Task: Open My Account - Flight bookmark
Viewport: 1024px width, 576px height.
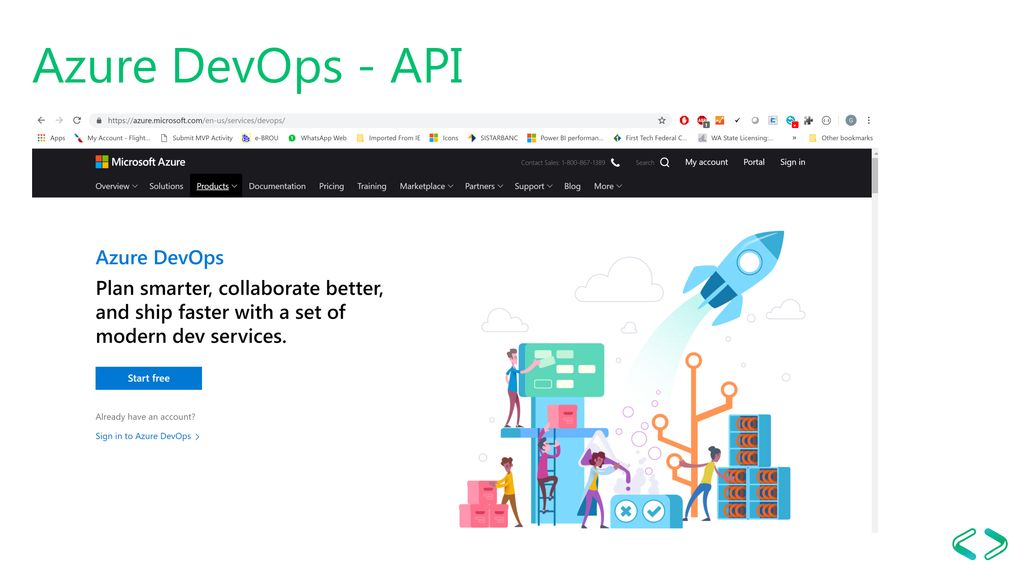Action: click(x=112, y=138)
